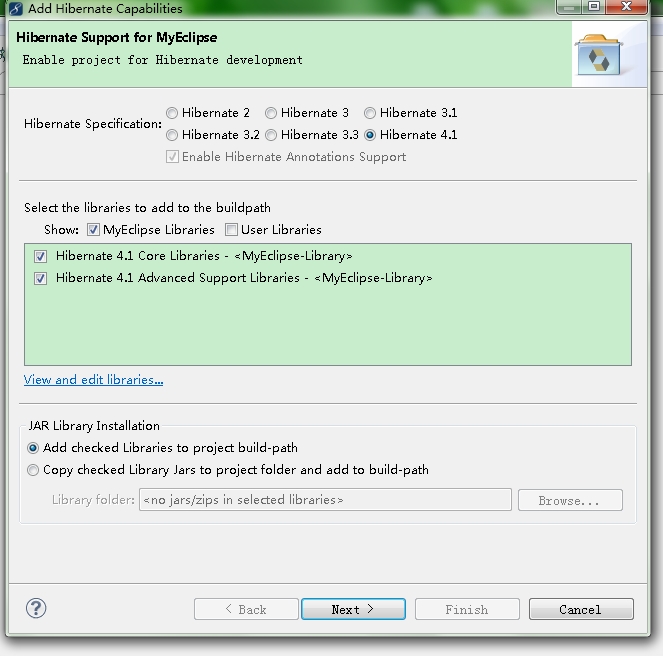The width and height of the screenshot is (663, 656).
Task: Pick the Hibernate 3.2 option
Action: [172, 135]
